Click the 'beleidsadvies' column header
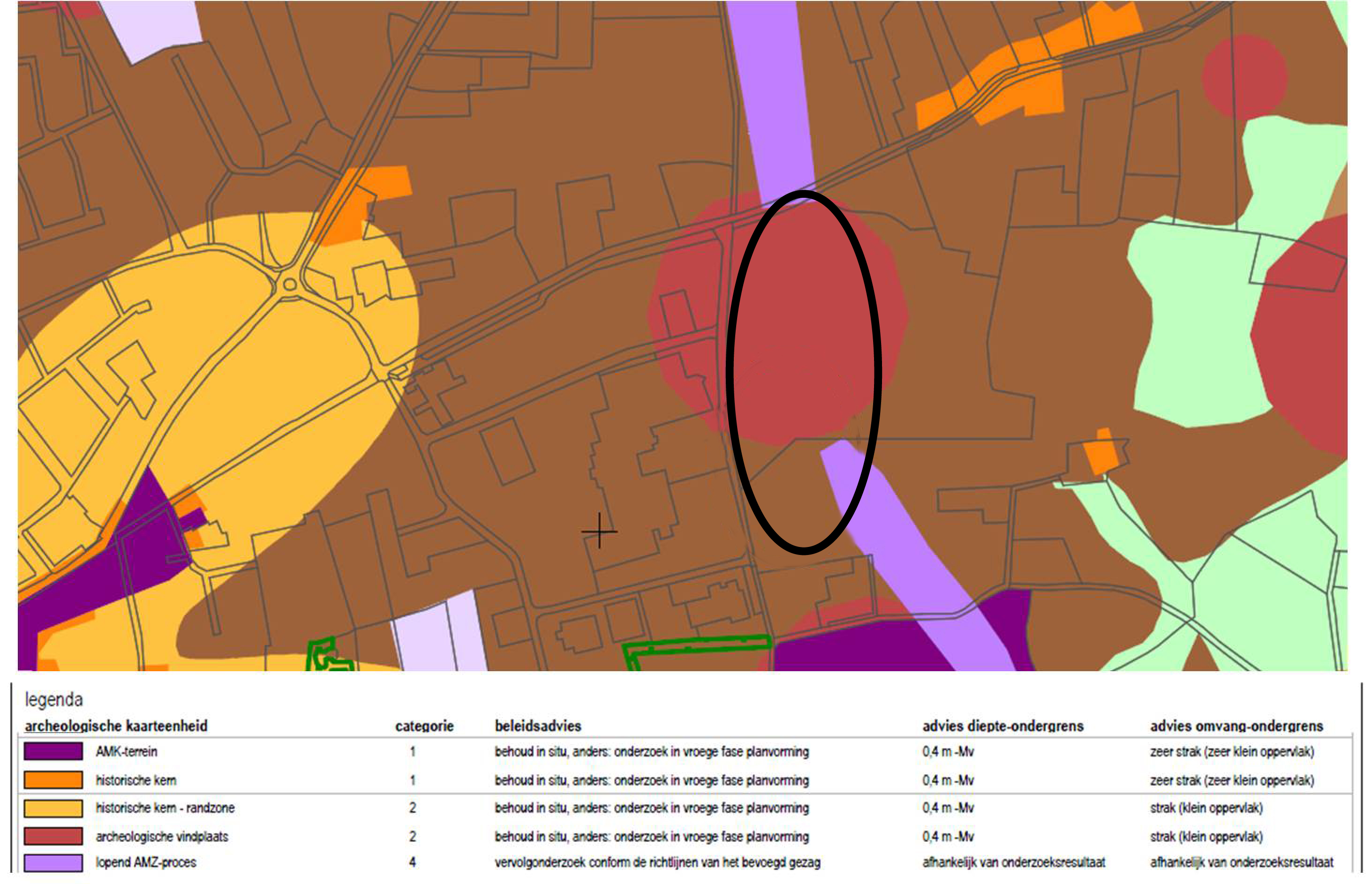This screenshot has width=1372, height=884. click(x=538, y=726)
